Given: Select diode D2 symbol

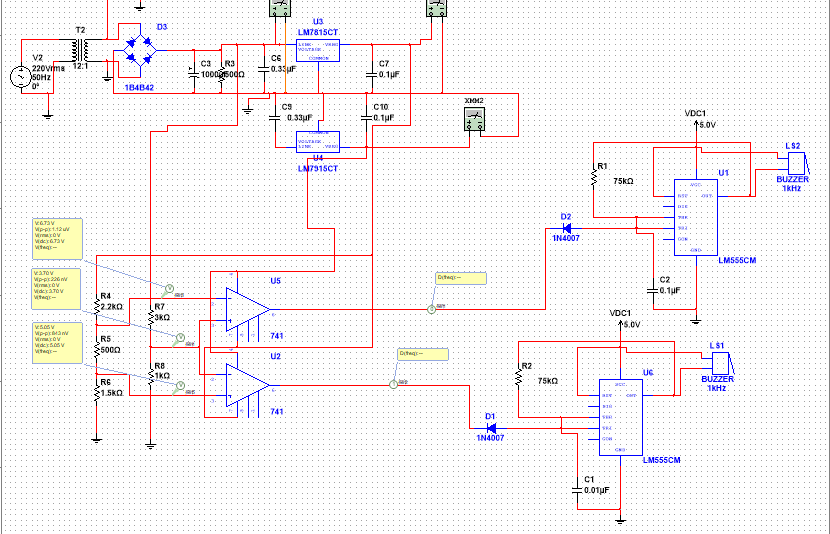Looking at the screenshot, I should [567, 229].
